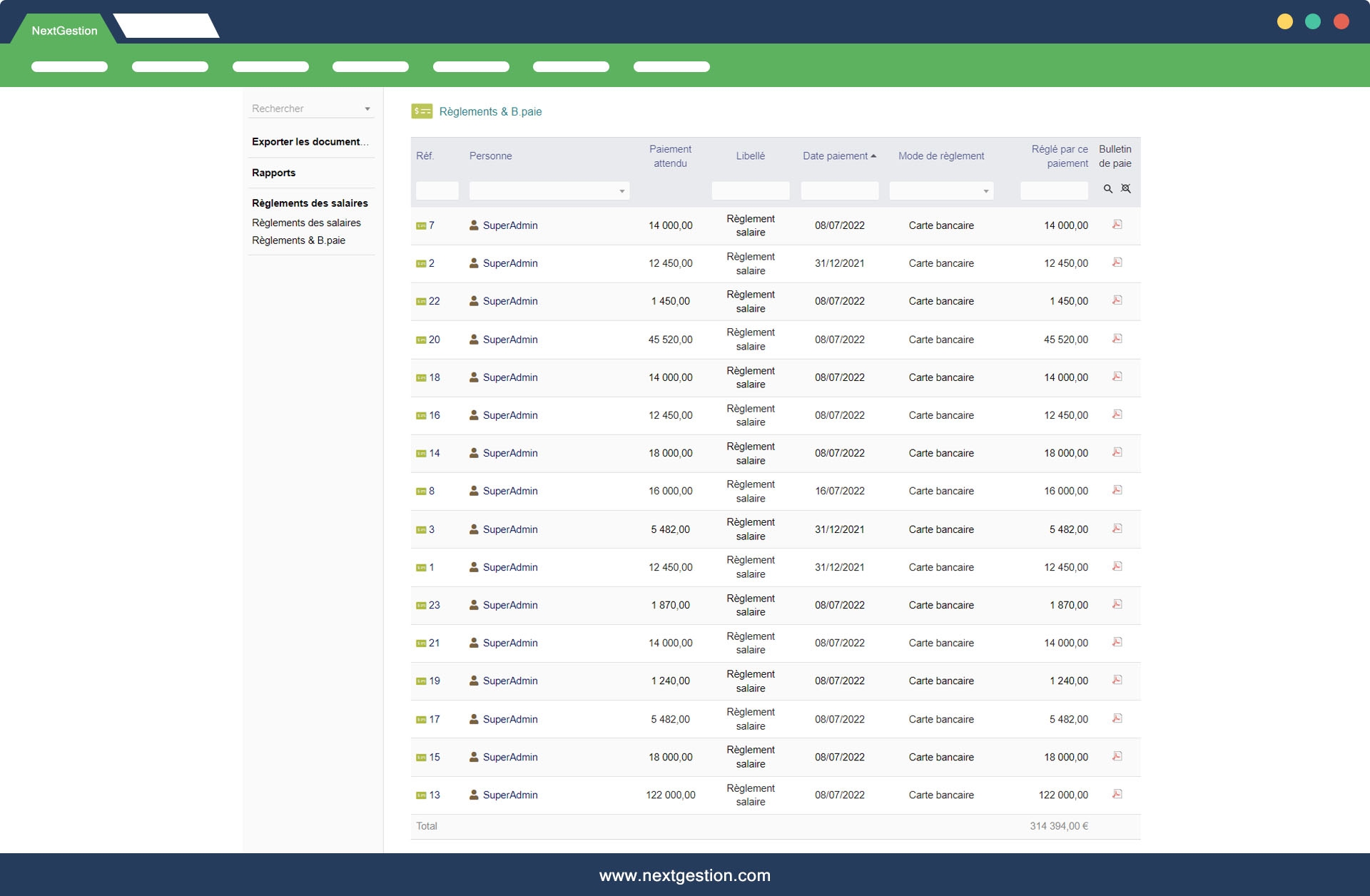This screenshot has height=896, width=1370.
Task: Open Rapports in the left sidebar
Action: click(273, 173)
